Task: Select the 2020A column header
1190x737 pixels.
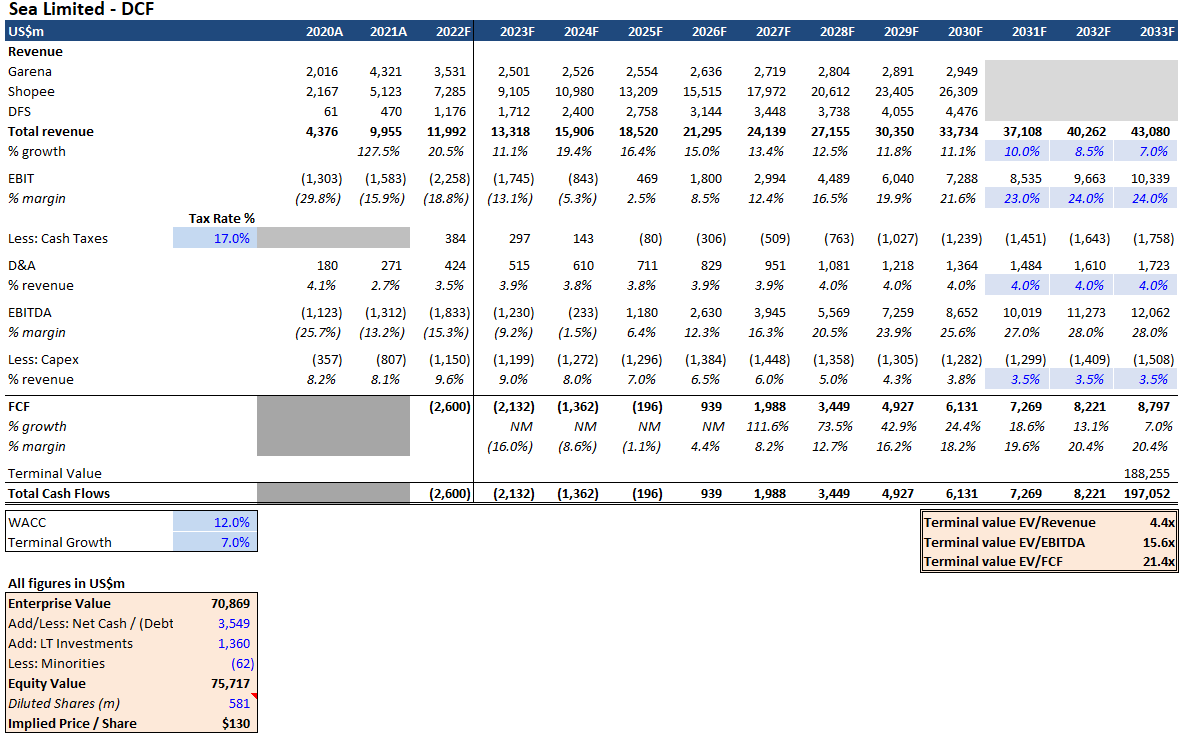Action: 324,31
